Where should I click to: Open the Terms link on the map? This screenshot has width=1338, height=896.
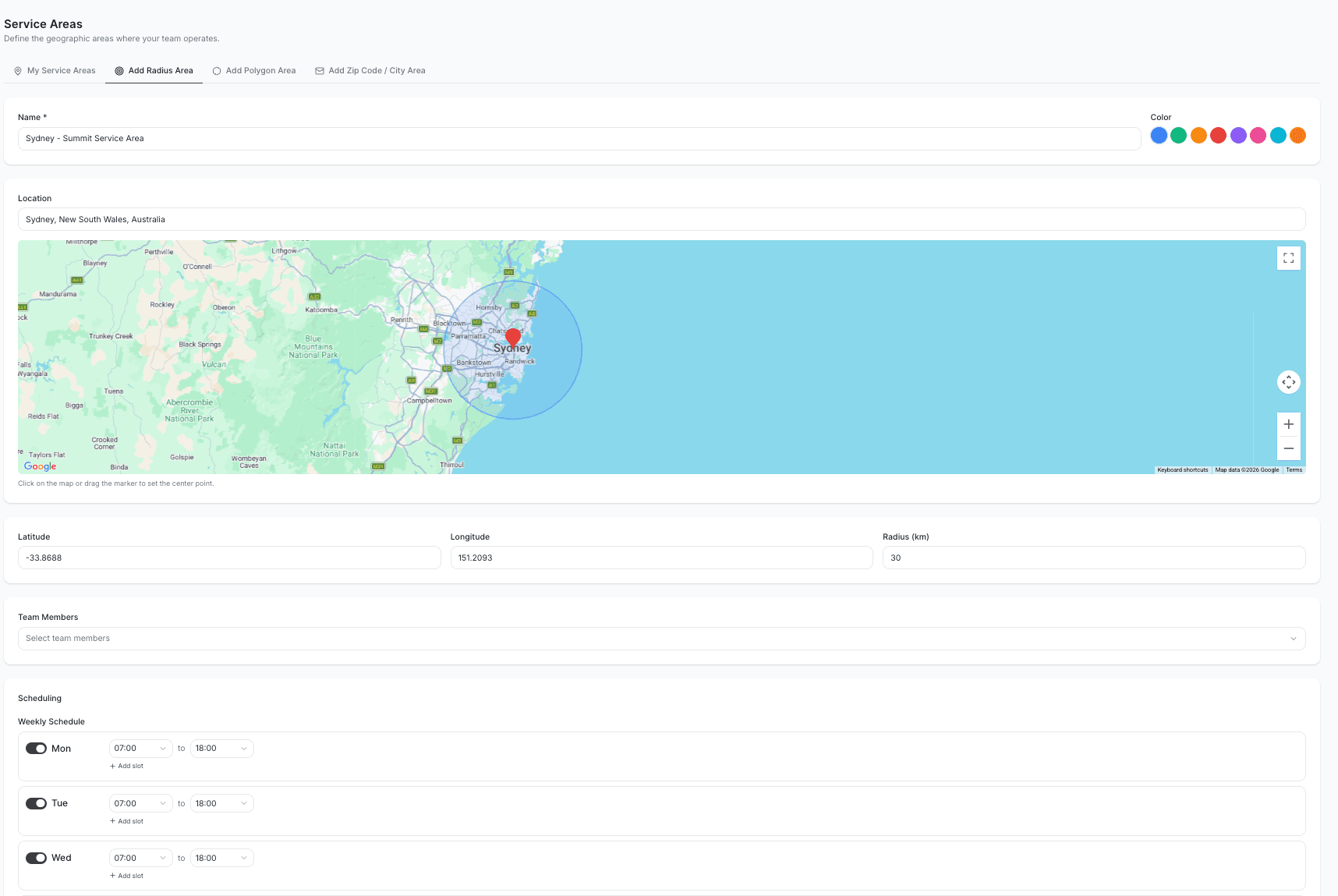pyautogui.click(x=1294, y=470)
